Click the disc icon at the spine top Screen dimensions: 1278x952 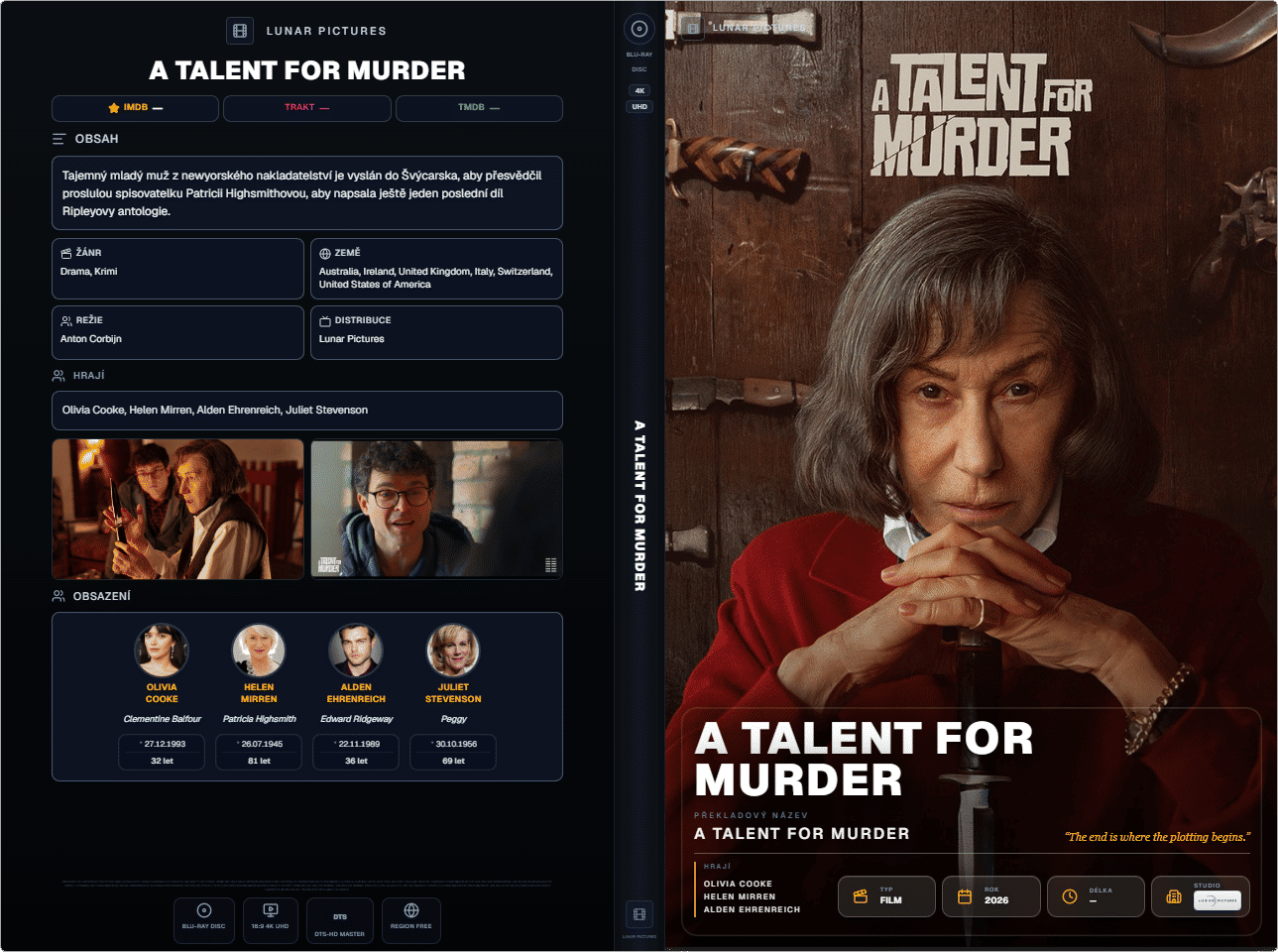[639, 29]
